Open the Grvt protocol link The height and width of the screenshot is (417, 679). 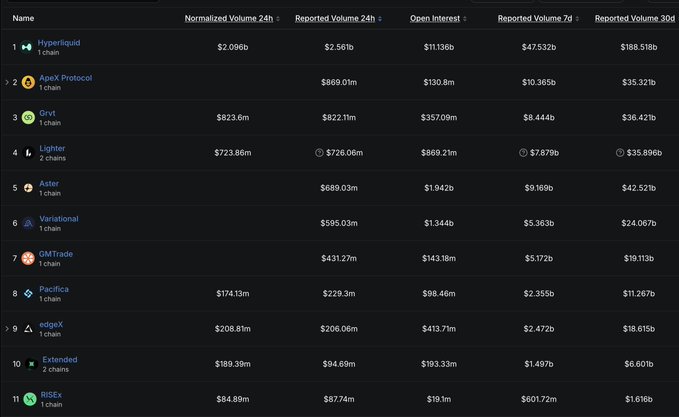point(47,113)
